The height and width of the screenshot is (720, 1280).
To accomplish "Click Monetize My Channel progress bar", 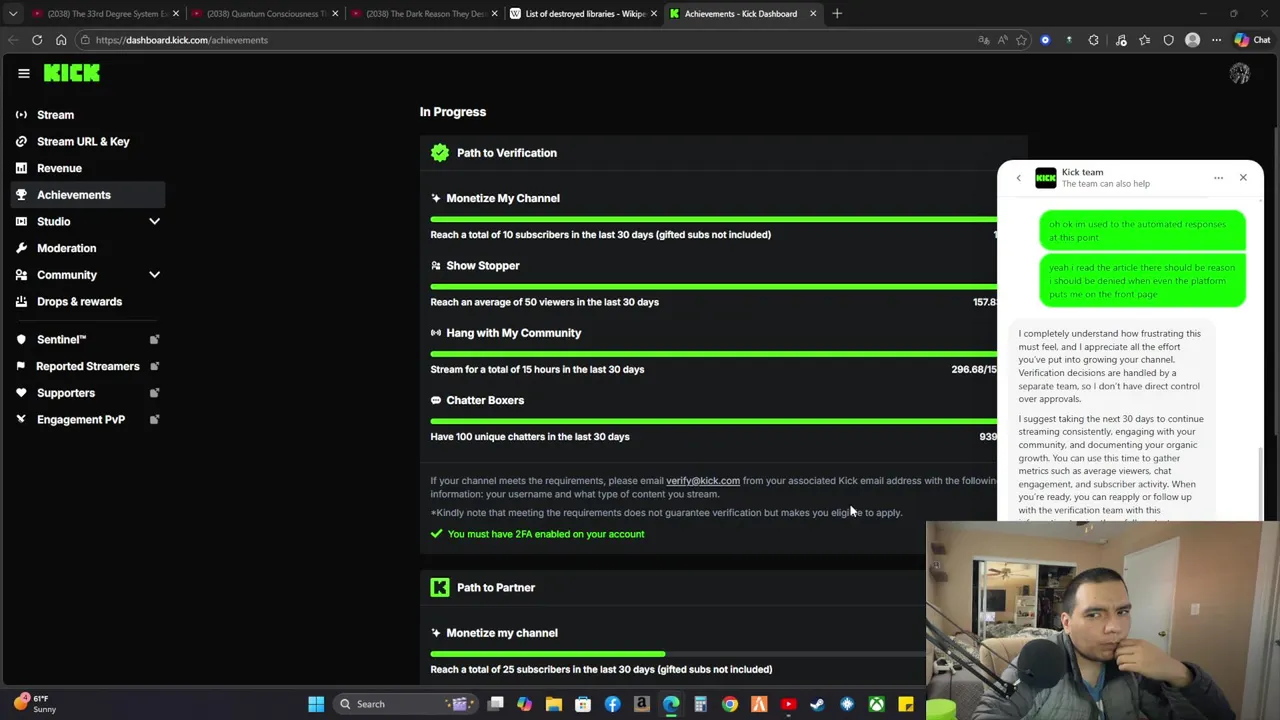I will (713, 219).
